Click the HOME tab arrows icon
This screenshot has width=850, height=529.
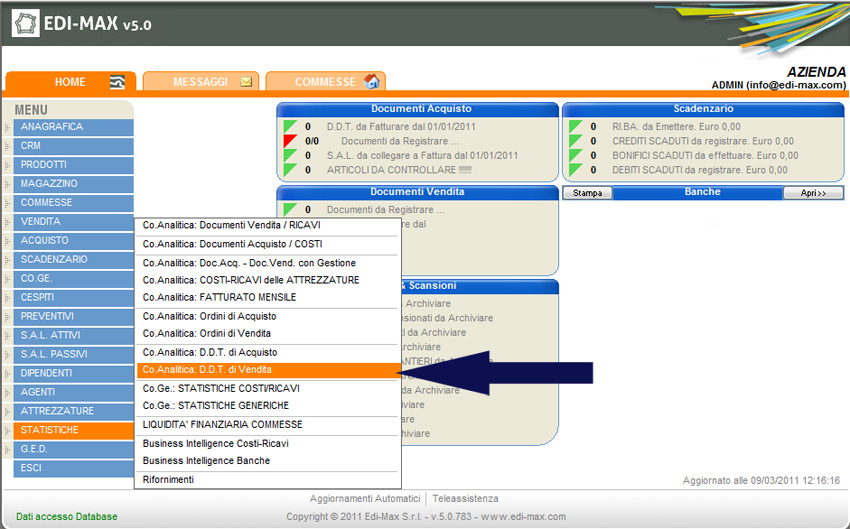(x=117, y=82)
